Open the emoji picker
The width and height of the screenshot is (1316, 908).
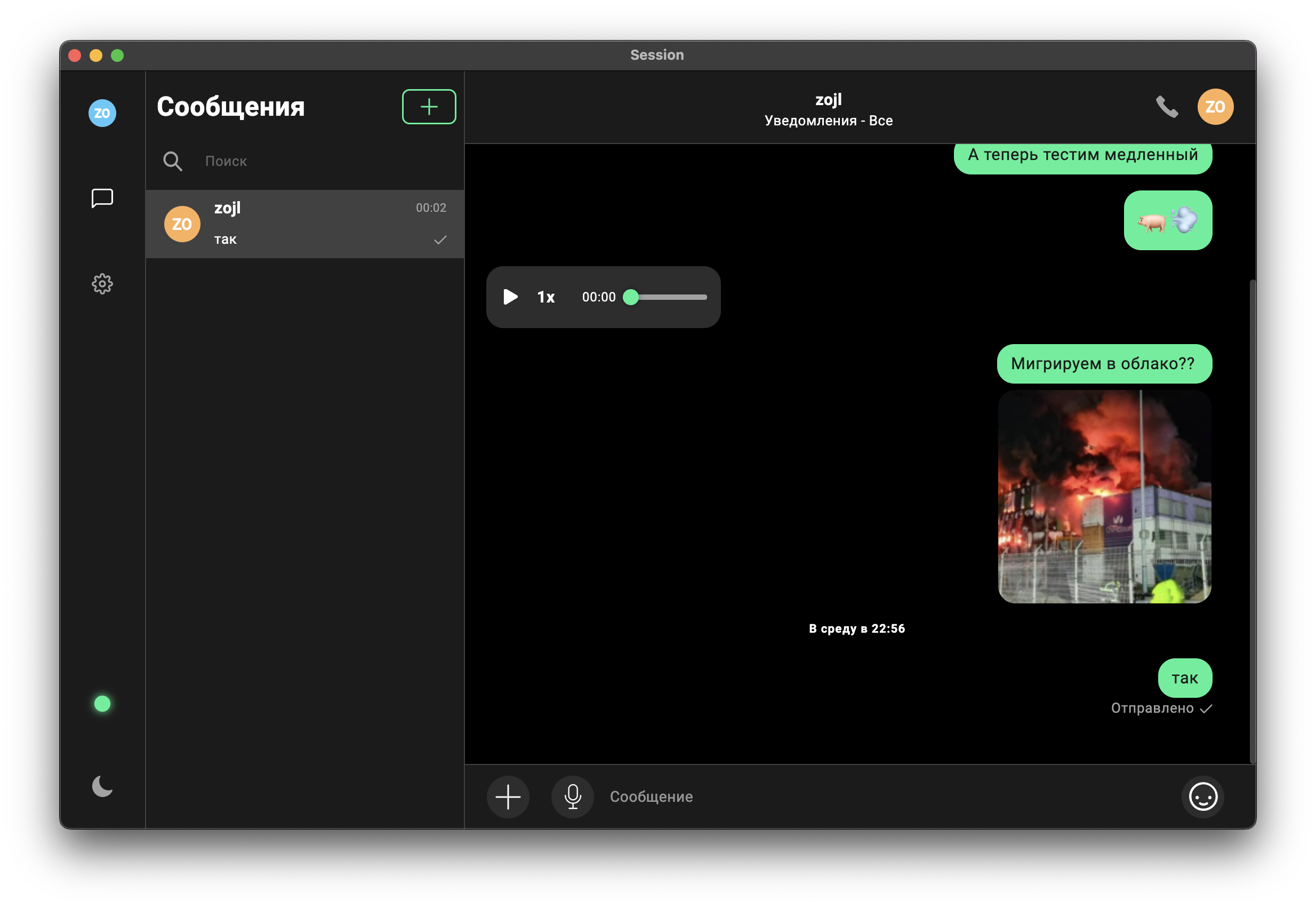1203,797
